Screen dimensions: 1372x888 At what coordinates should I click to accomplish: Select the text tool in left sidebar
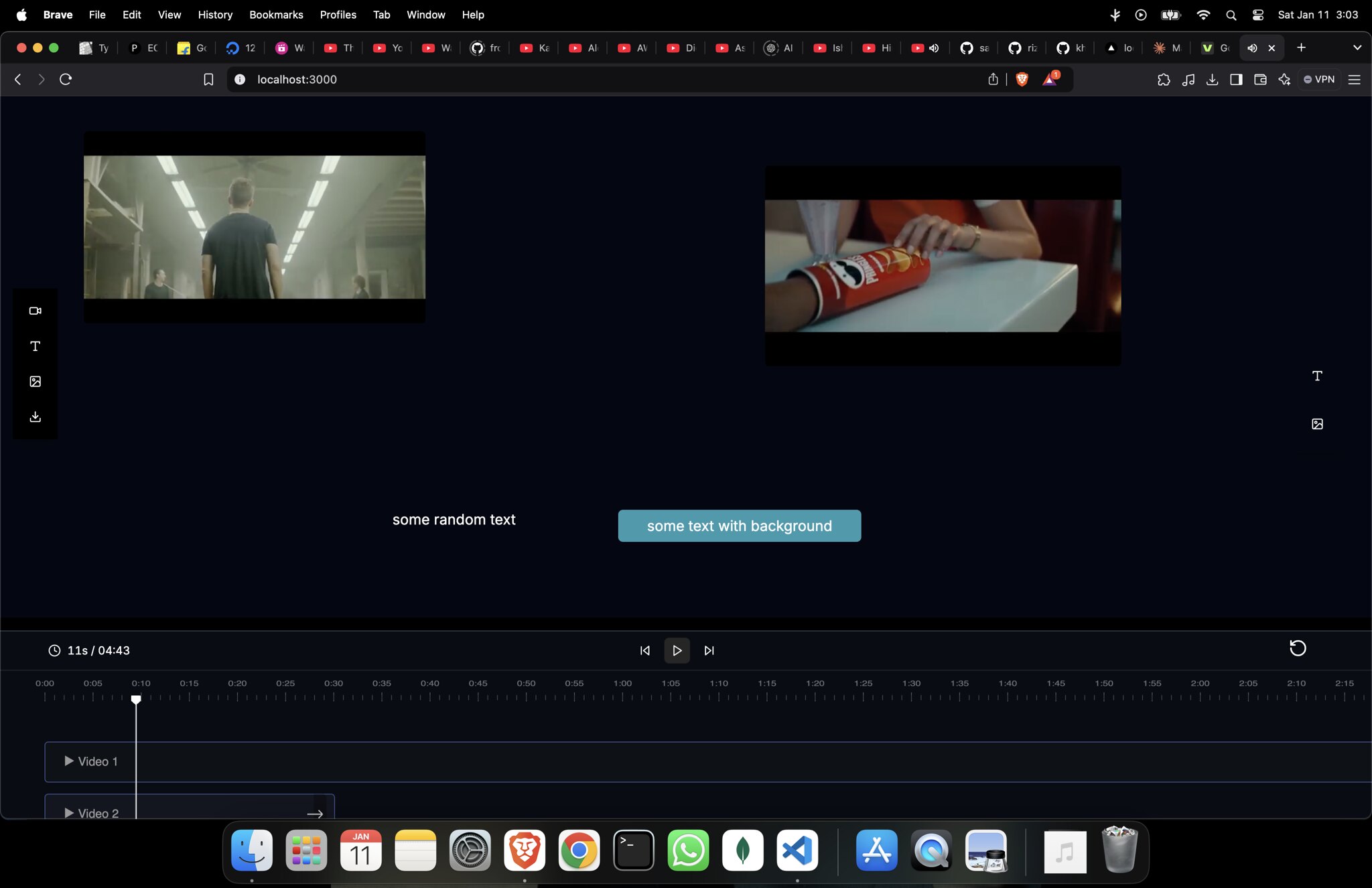pyautogui.click(x=36, y=346)
